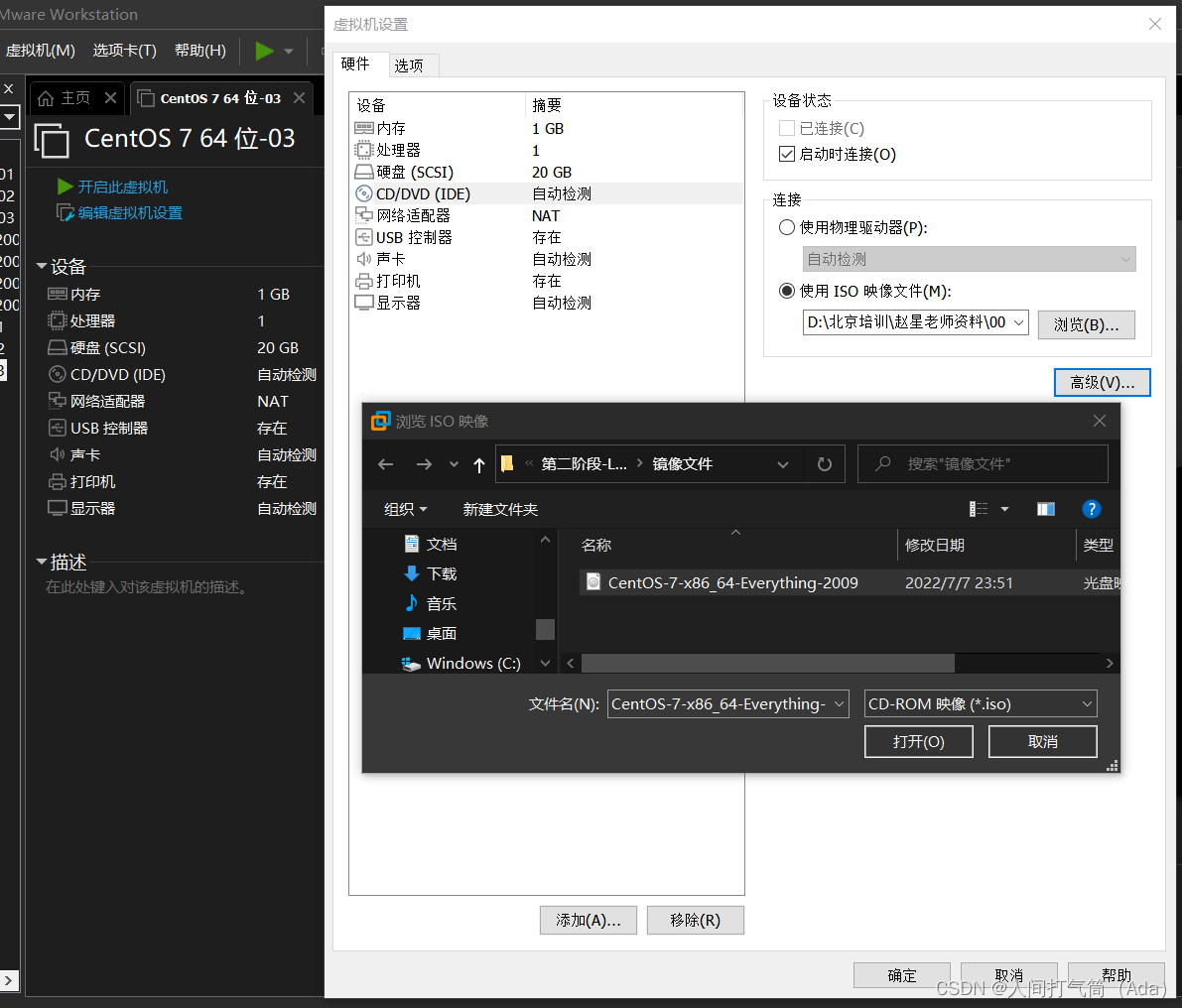This screenshot has height=1008, width=1182.
Task: Open the change view options dropdown arrow
Action: pyautogui.click(x=1004, y=509)
